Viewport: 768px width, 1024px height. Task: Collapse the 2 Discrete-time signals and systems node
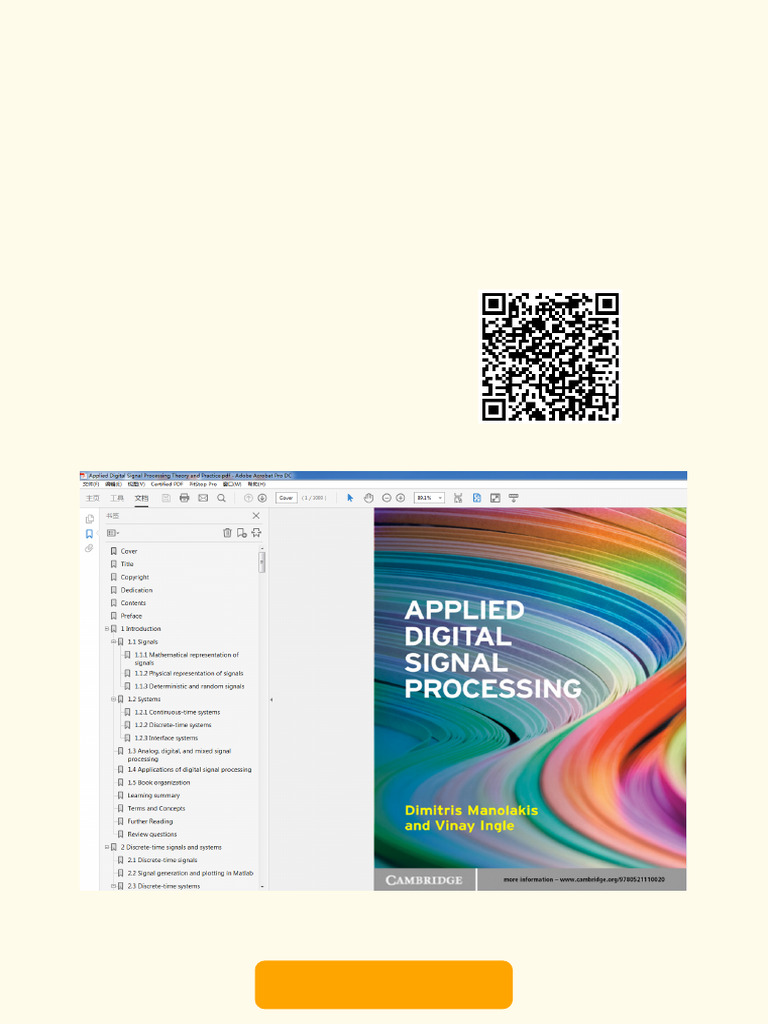(x=107, y=848)
